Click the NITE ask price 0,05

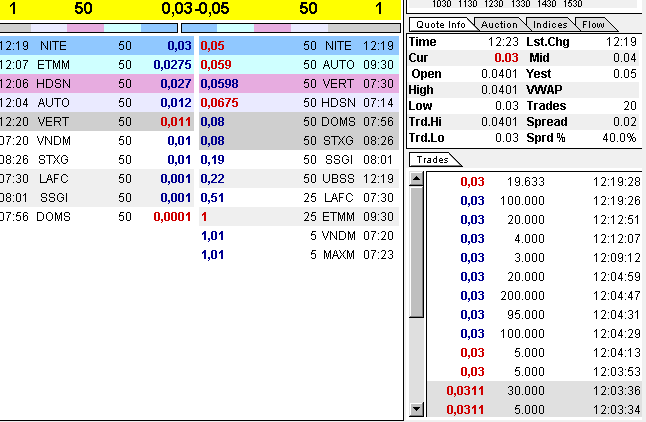pyautogui.click(x=213, y=46)
